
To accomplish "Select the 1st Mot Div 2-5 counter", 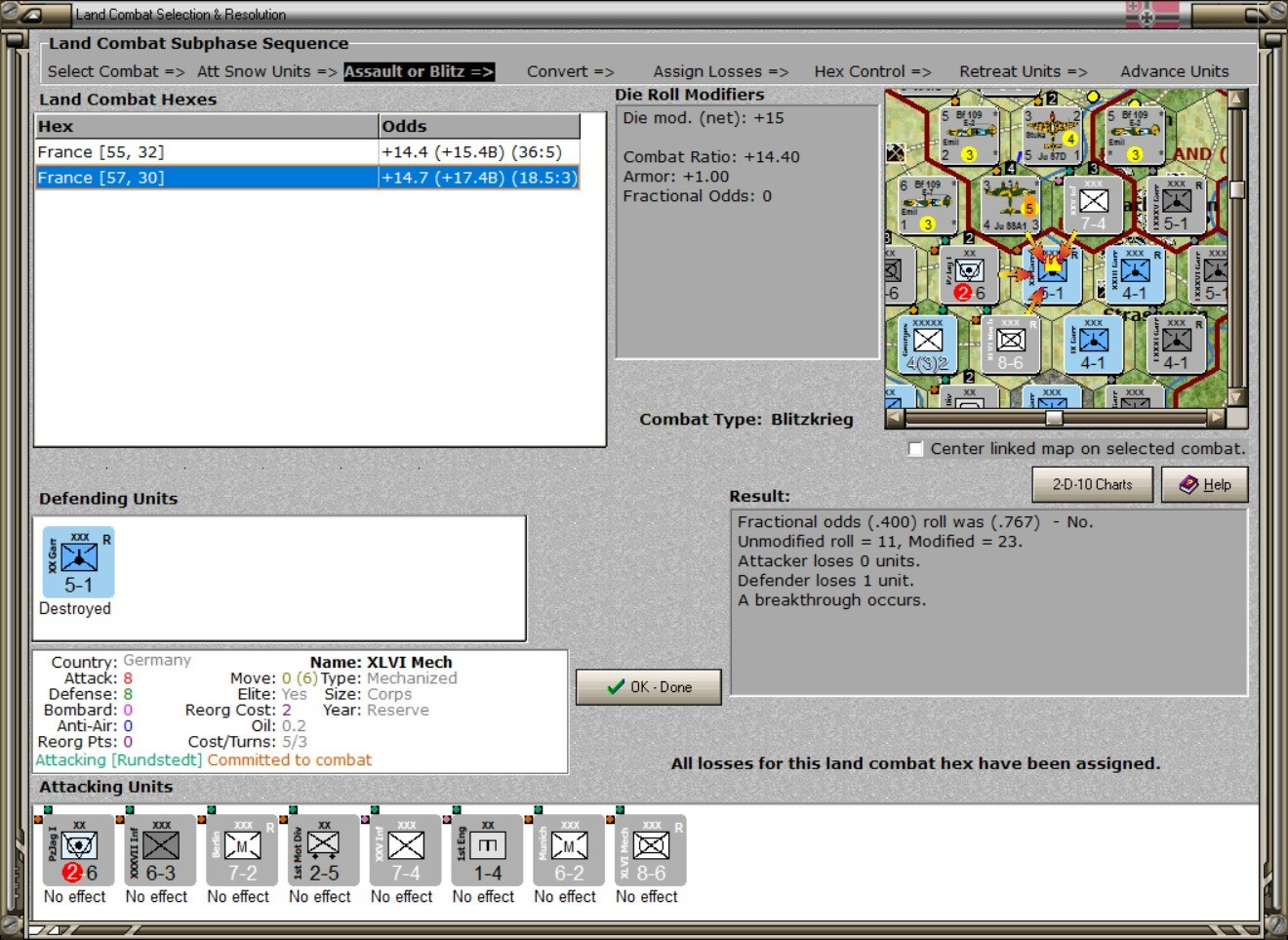I will tap(324, 850).
